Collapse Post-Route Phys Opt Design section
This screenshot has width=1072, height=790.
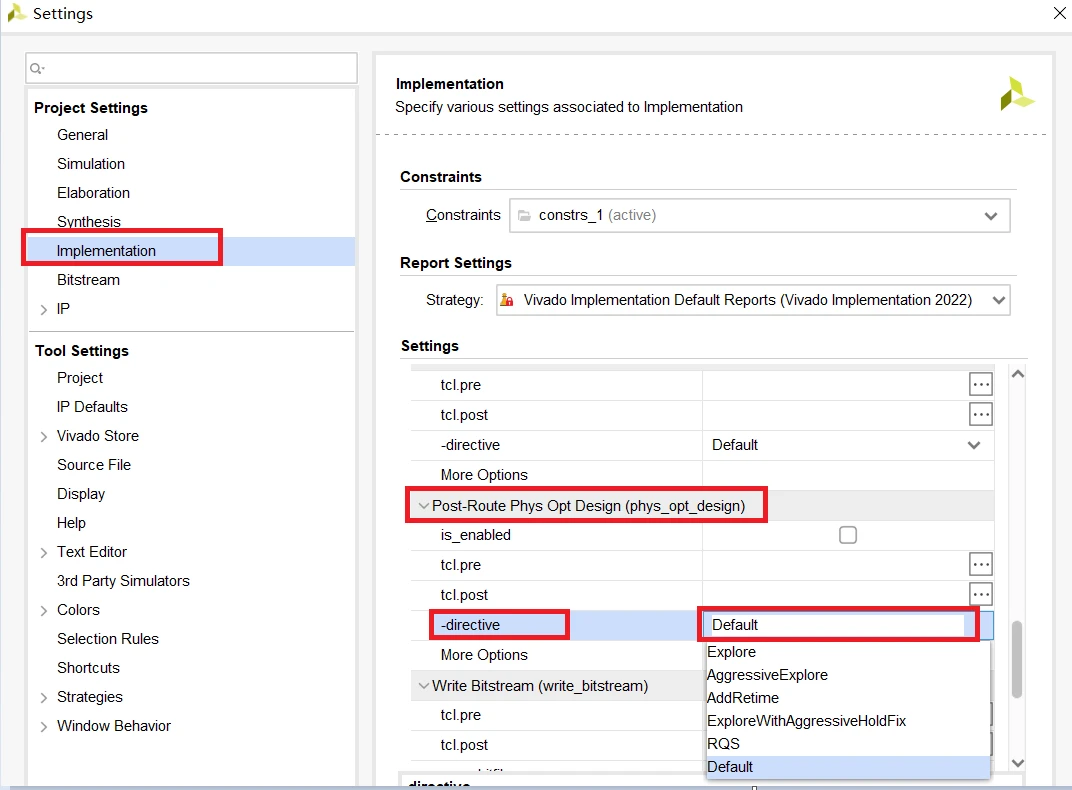pos(424,506)
